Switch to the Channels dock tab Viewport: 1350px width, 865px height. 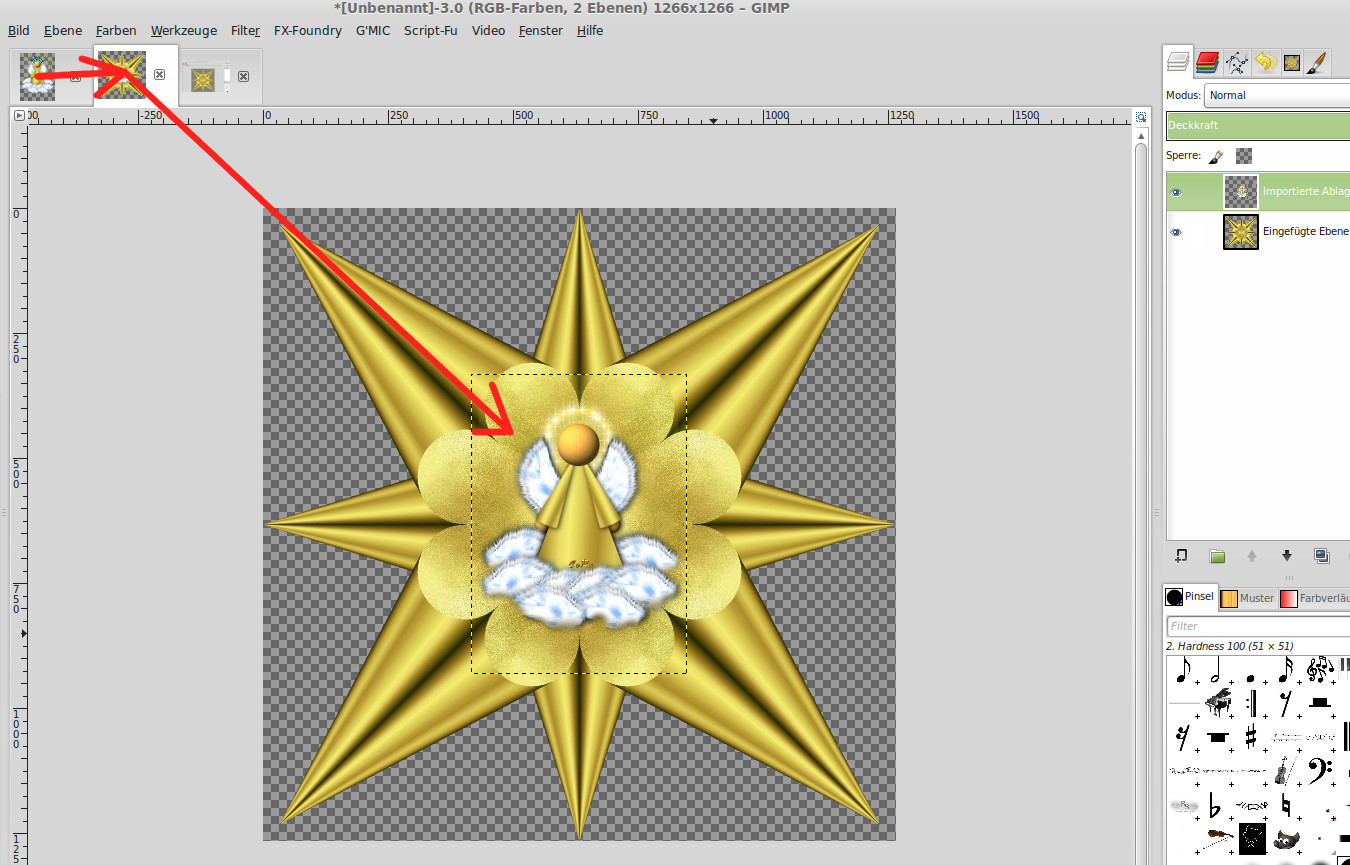pos(1207,63)
